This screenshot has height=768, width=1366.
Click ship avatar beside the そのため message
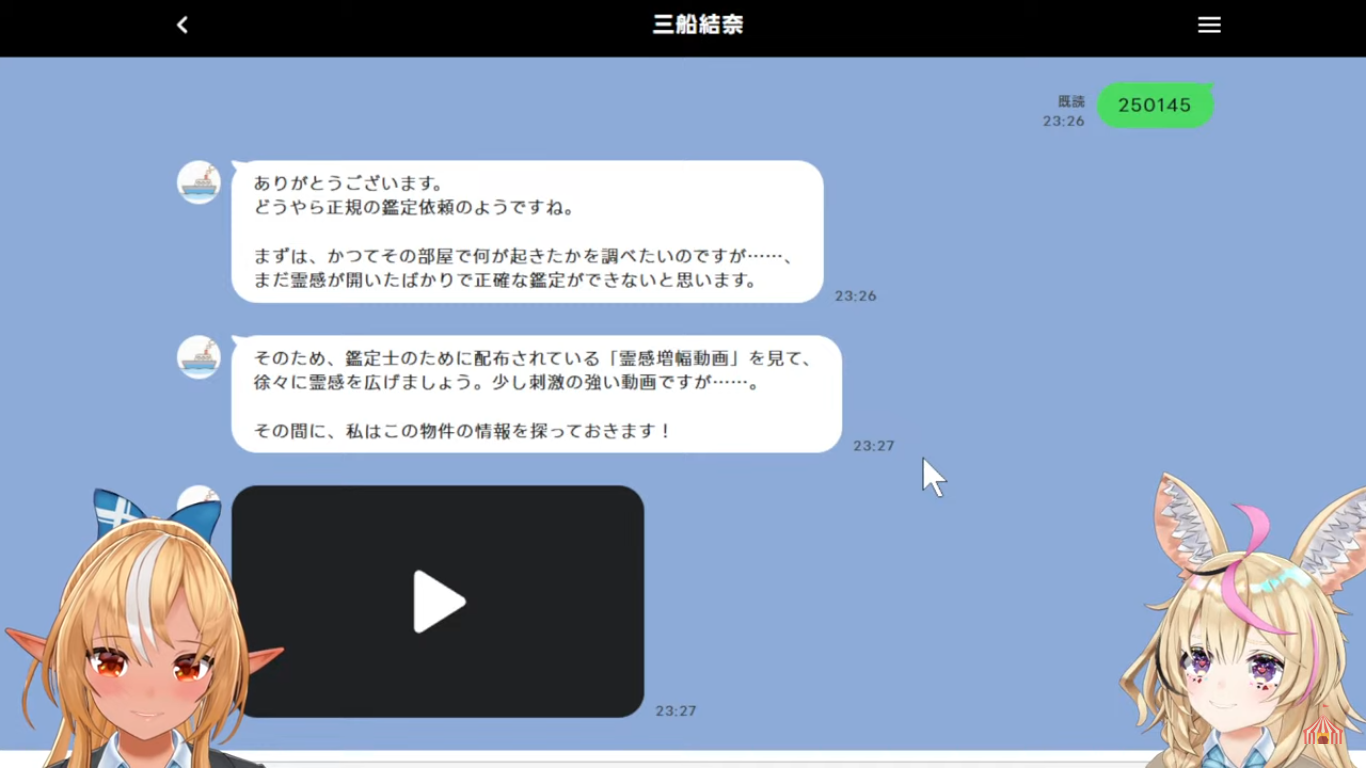199,357
